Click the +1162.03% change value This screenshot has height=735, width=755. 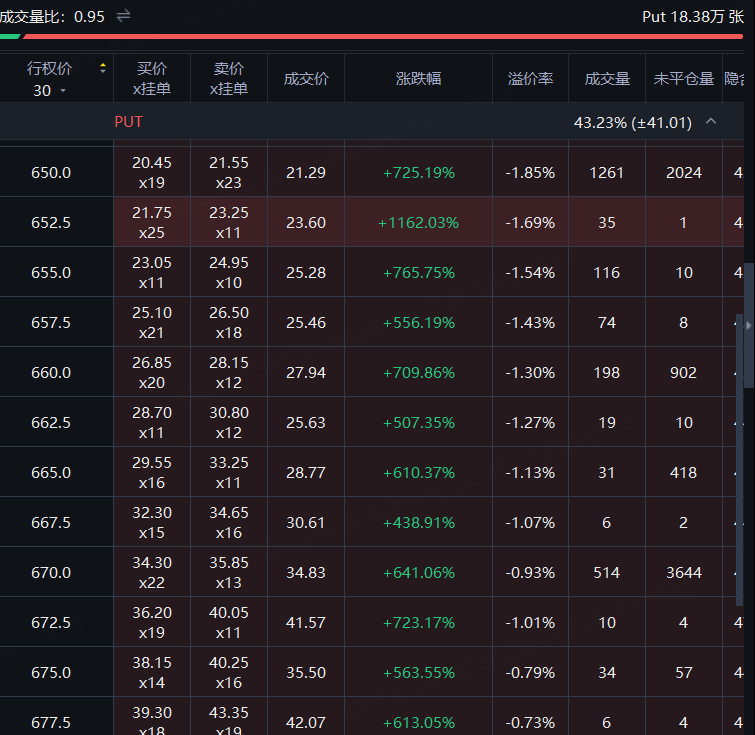(x=418, y=223)
